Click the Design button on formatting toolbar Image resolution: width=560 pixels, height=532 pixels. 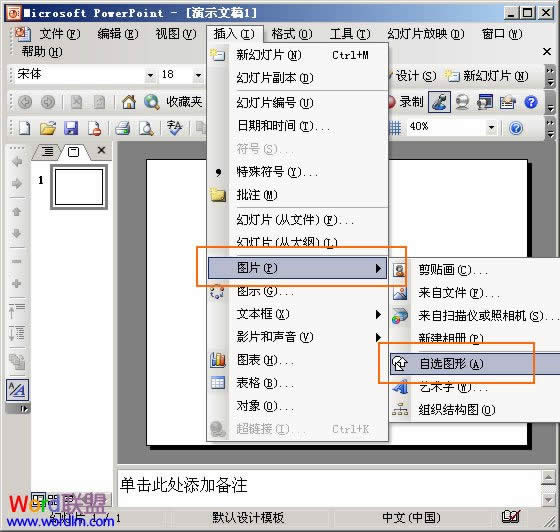coord(413,76)
